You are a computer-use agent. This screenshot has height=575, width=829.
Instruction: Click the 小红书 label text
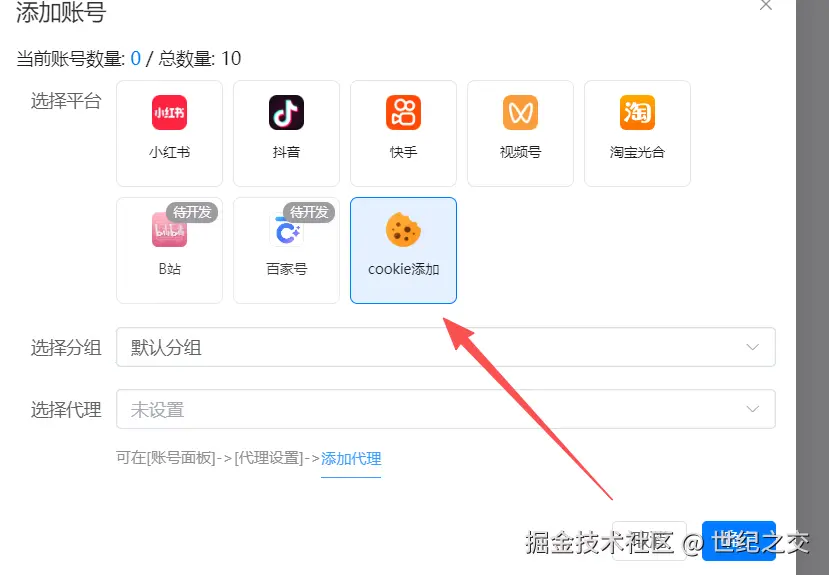tap(169, 152)
